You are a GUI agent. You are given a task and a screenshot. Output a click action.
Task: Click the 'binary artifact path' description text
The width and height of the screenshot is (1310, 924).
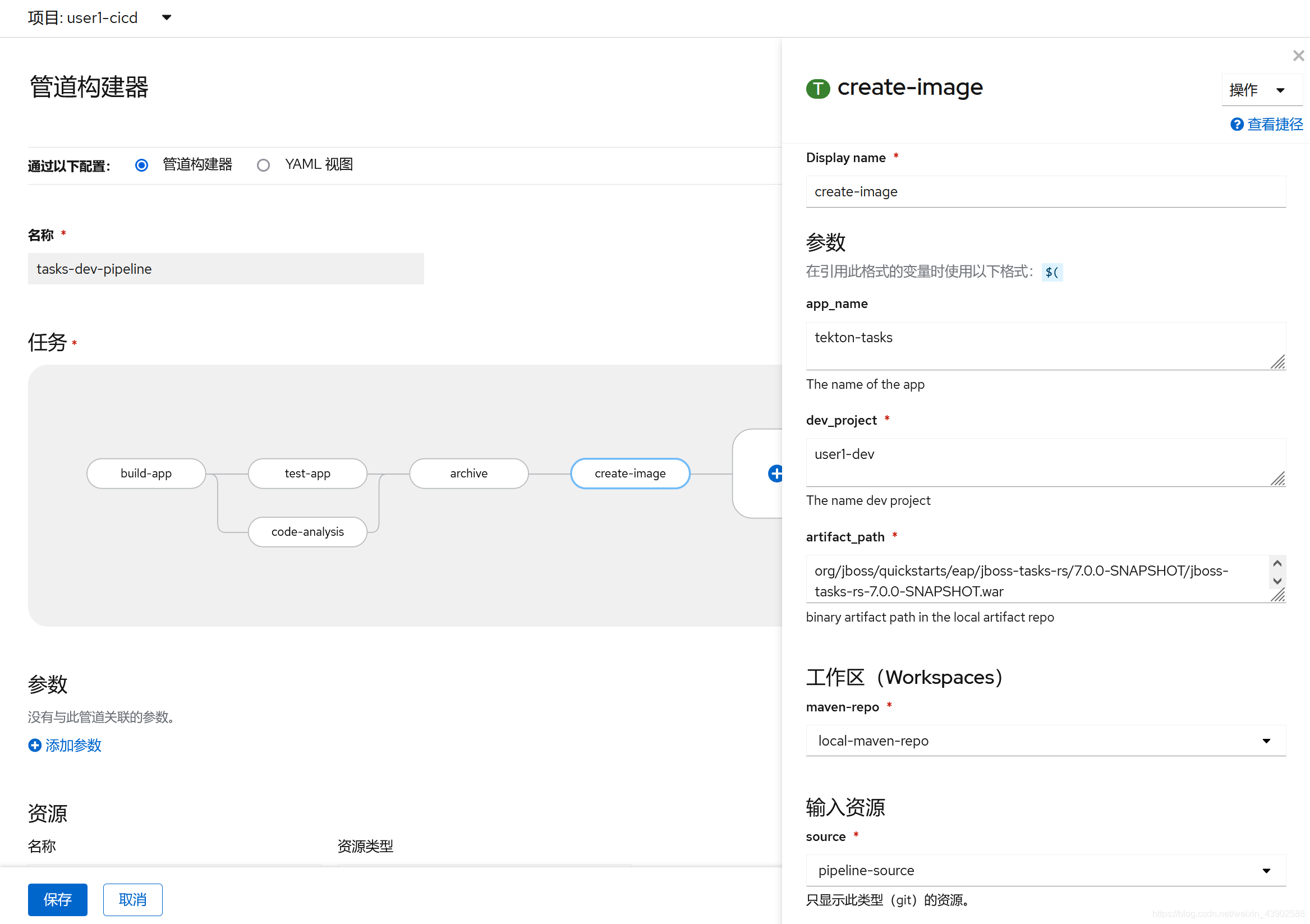coord(930,617)
